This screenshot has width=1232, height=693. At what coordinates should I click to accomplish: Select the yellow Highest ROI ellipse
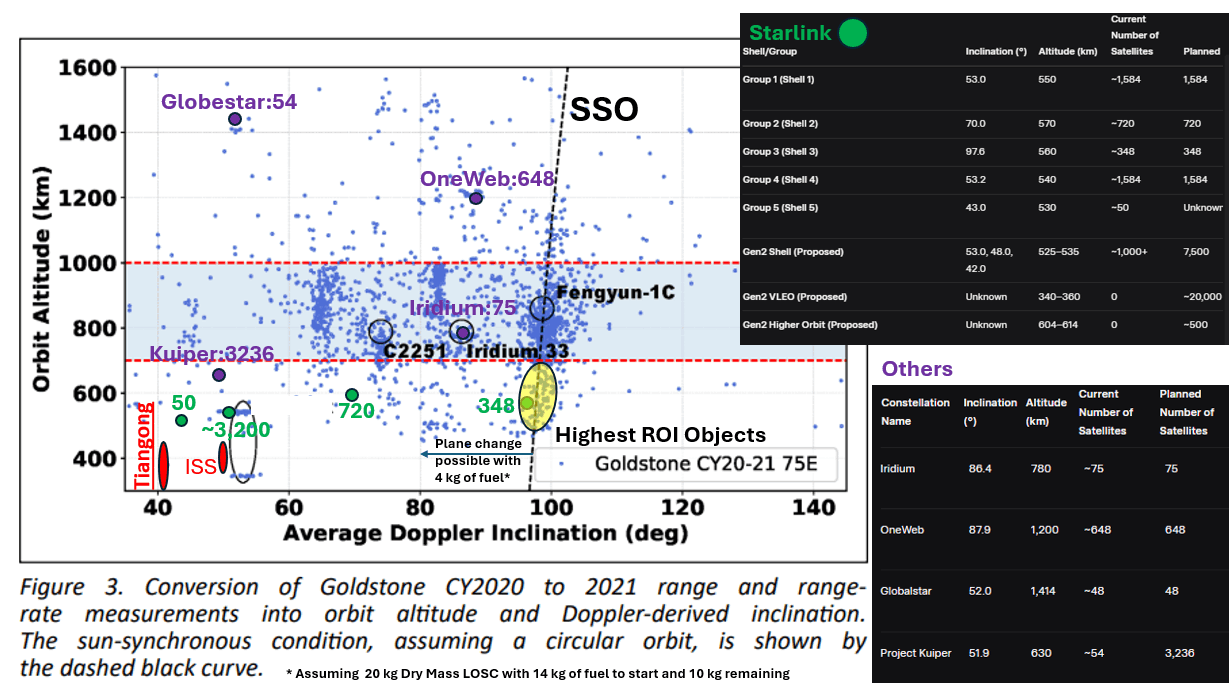coord(539,397)
